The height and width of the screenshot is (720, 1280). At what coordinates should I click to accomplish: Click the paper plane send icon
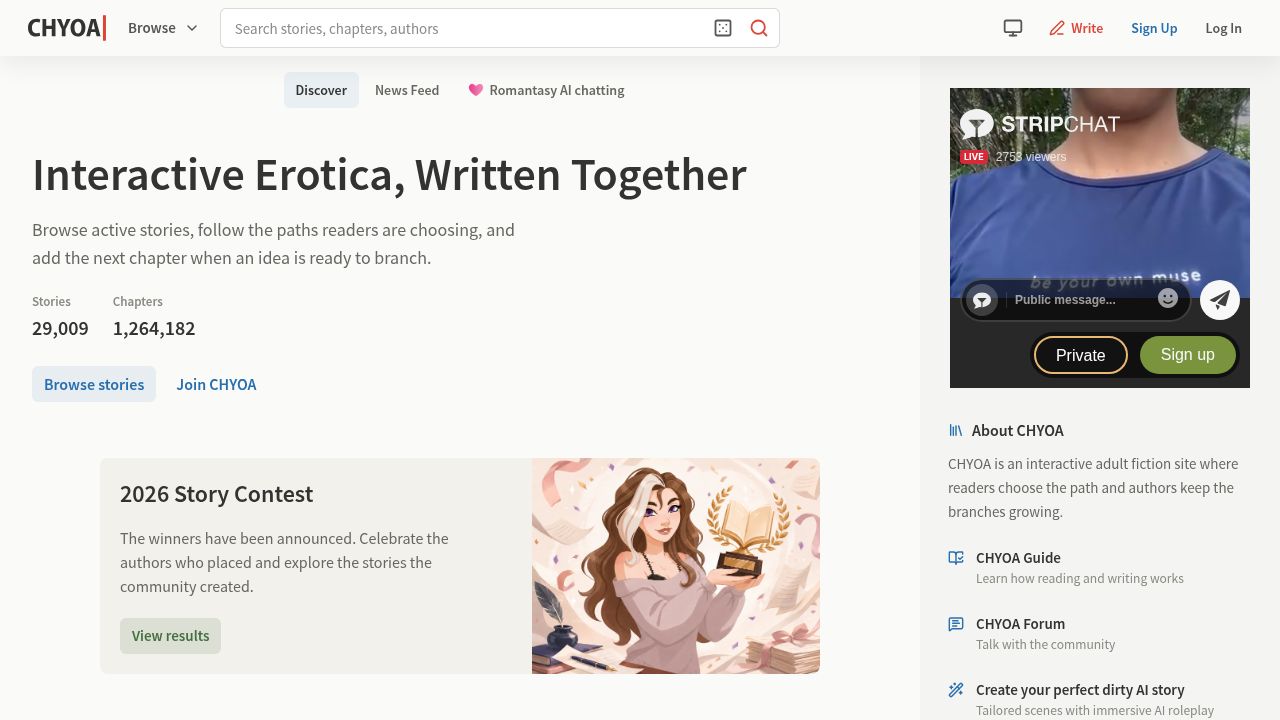(1220, 299)
